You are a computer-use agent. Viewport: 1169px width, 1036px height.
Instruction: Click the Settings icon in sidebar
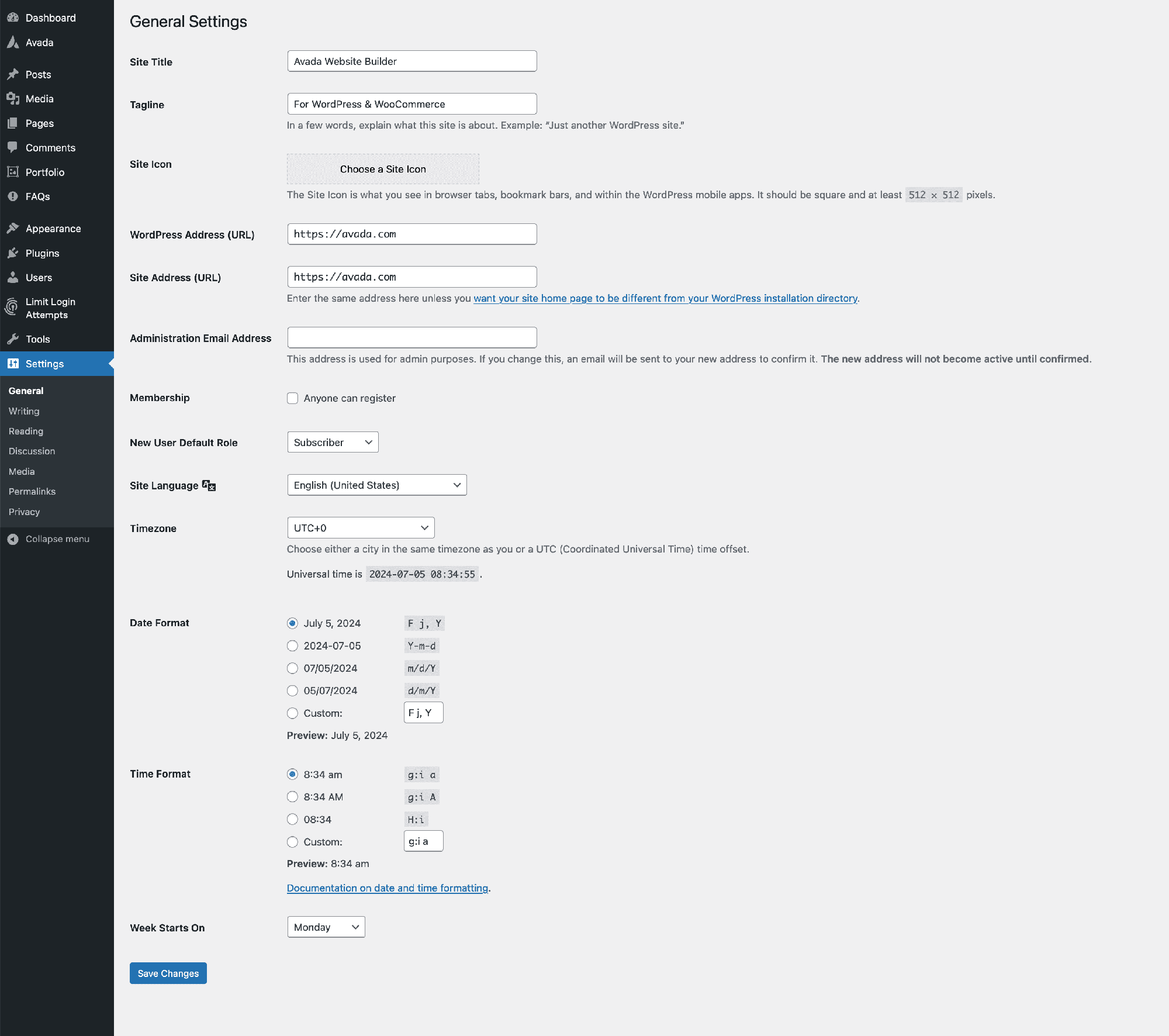tap(14, 363)
